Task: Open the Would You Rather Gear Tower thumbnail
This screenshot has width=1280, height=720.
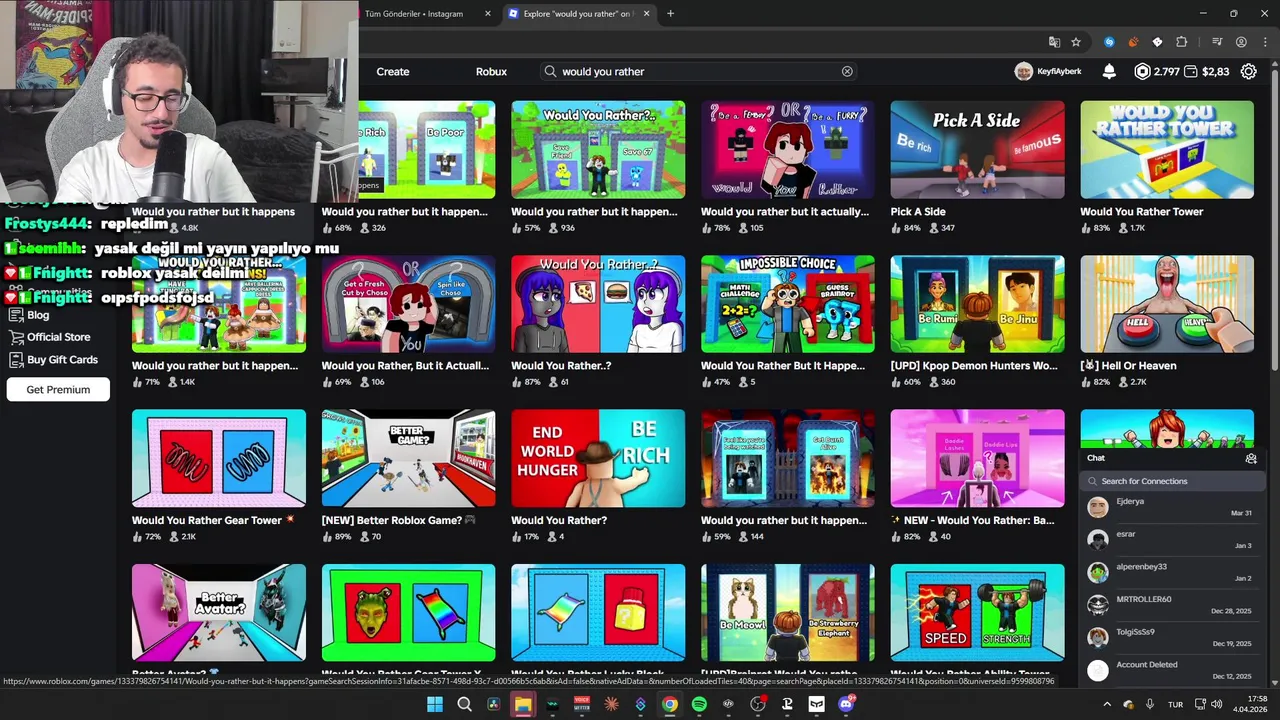Action: point(219,458)
